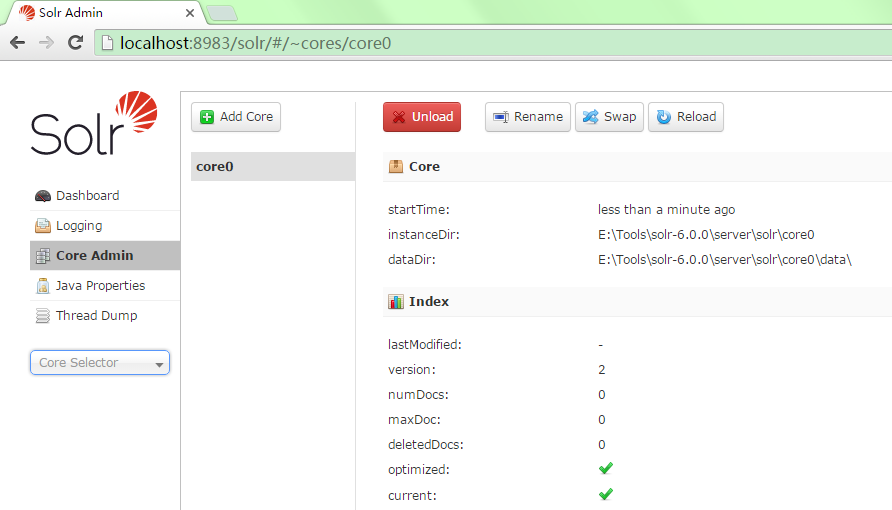
Task: Open the Dashboard menu item
Action: pos(105,196)
